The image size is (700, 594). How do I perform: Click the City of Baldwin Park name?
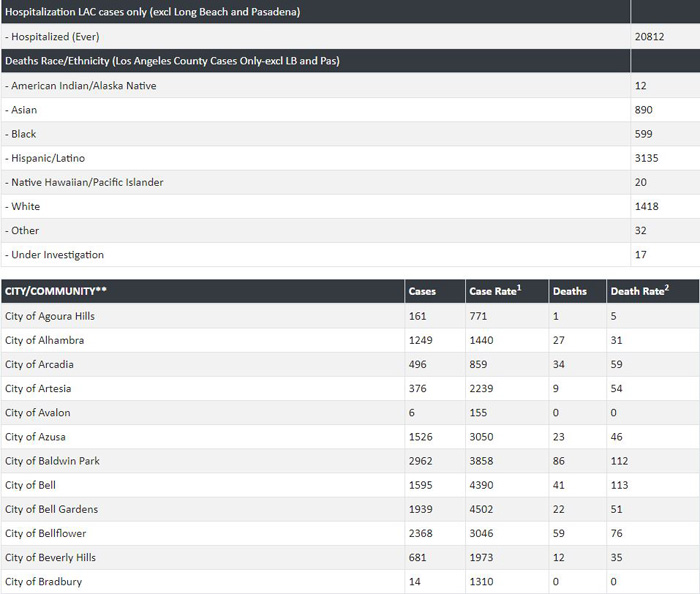tap(52, 461)
